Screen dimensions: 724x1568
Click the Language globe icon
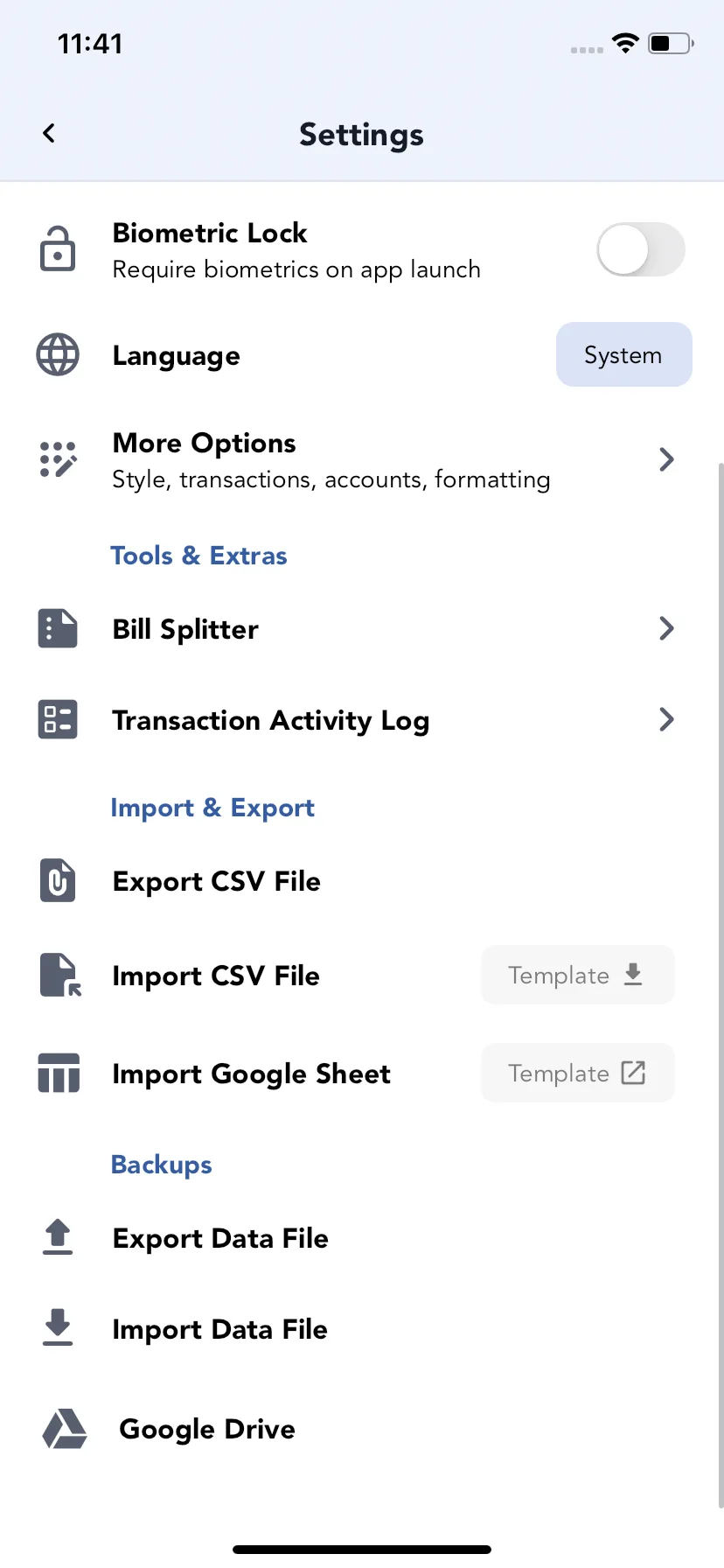point(58,355)
